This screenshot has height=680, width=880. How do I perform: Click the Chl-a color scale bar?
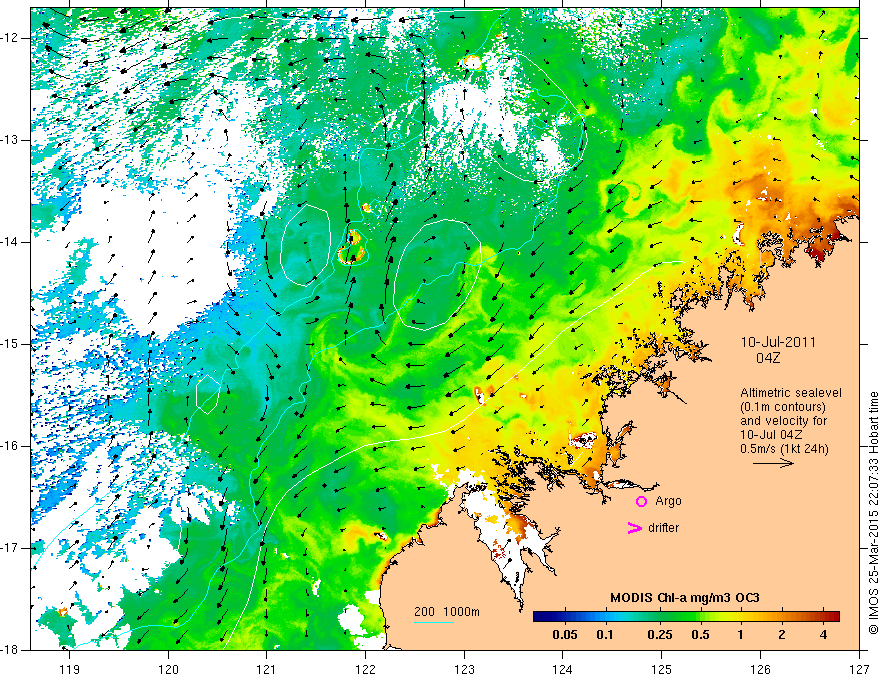(x=686, y=617)
